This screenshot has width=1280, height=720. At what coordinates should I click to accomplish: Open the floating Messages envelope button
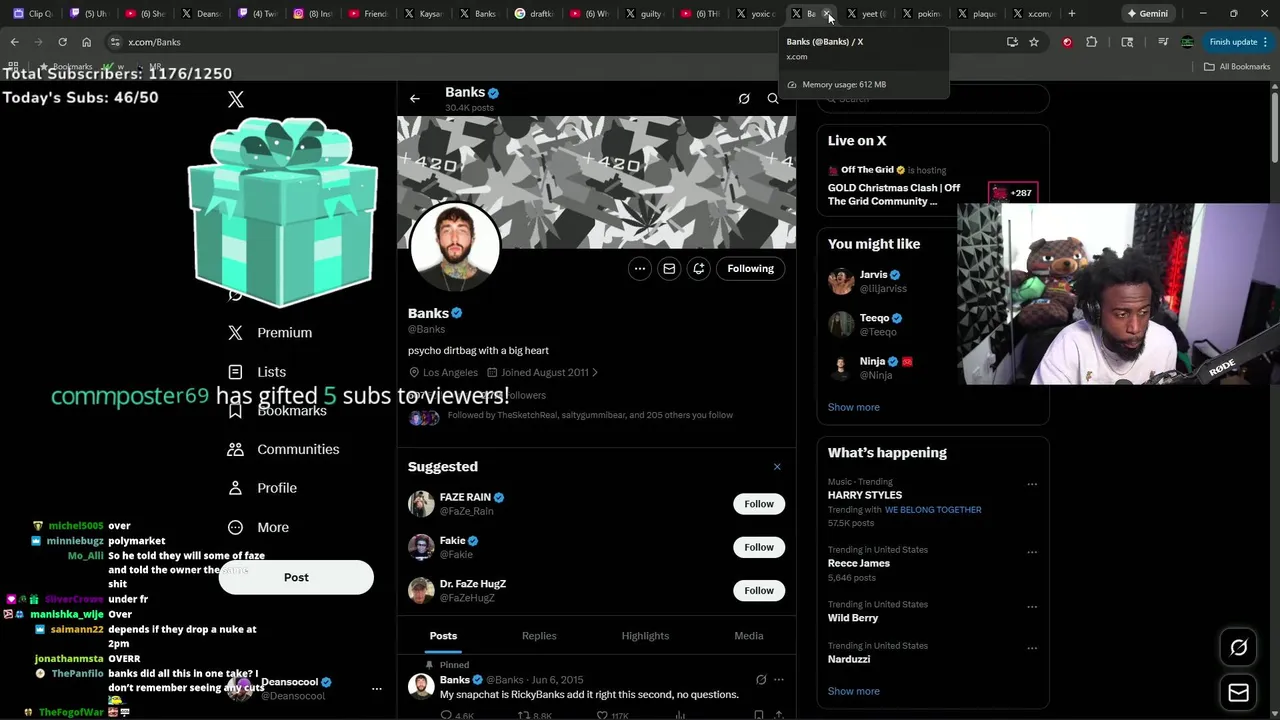click(1238, 692)
